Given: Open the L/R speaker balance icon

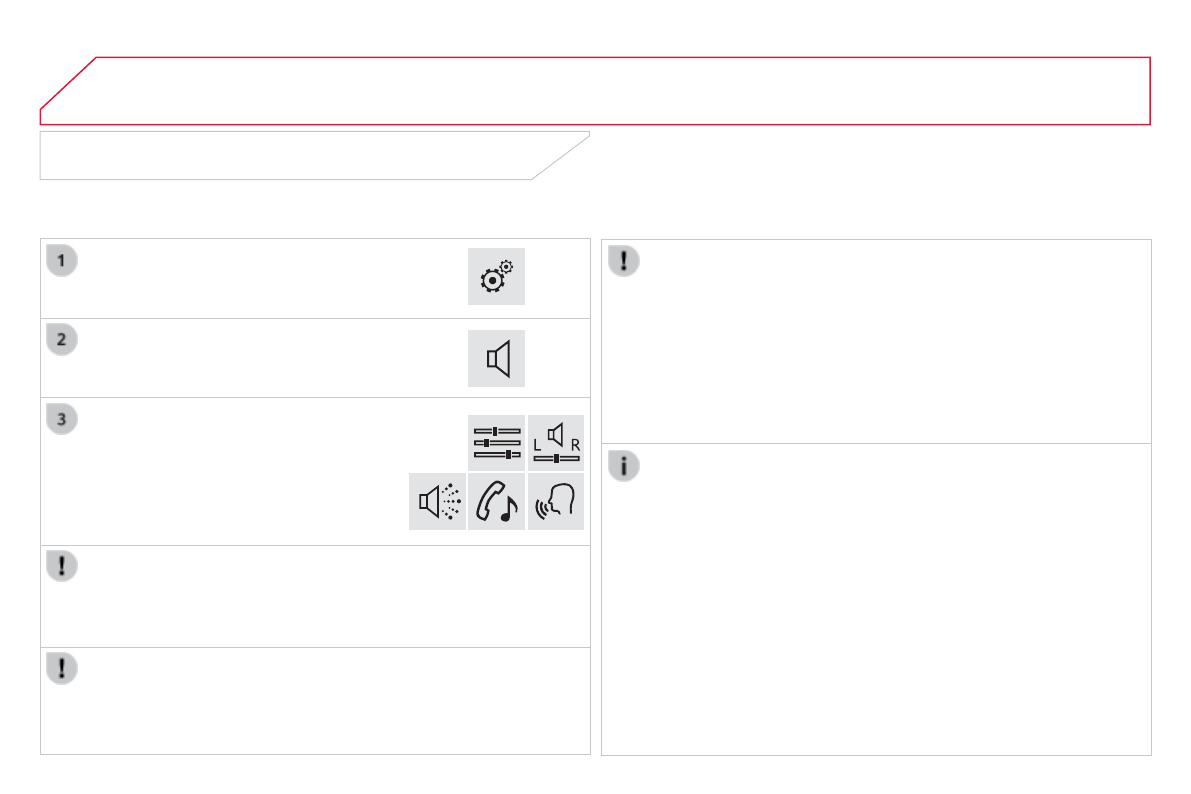Looking at the screenshot, I should 556,443.
